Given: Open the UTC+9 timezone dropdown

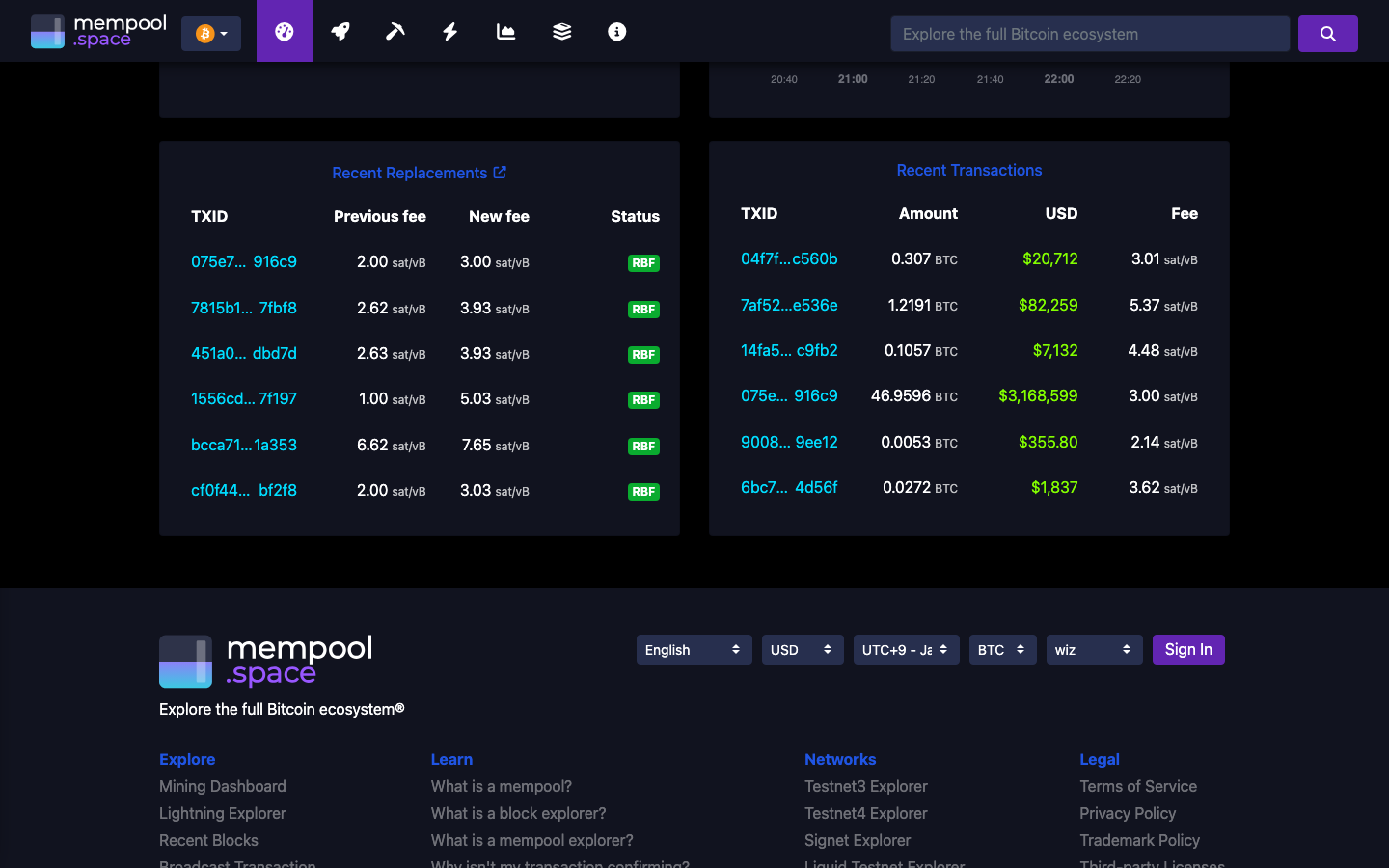Looking at the screenshot, I should pyautogui.click(x=906, y=649).
